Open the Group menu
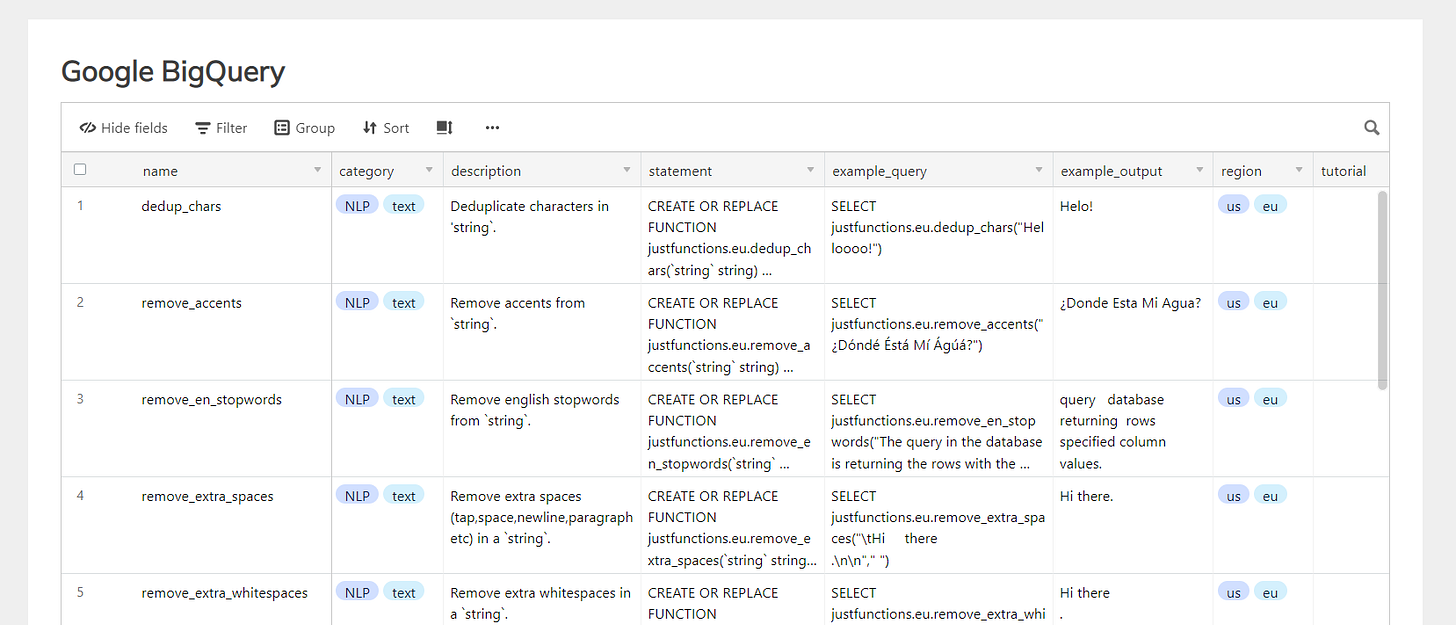The width and height of the screenshot is (1456, 625). (304, 128)
